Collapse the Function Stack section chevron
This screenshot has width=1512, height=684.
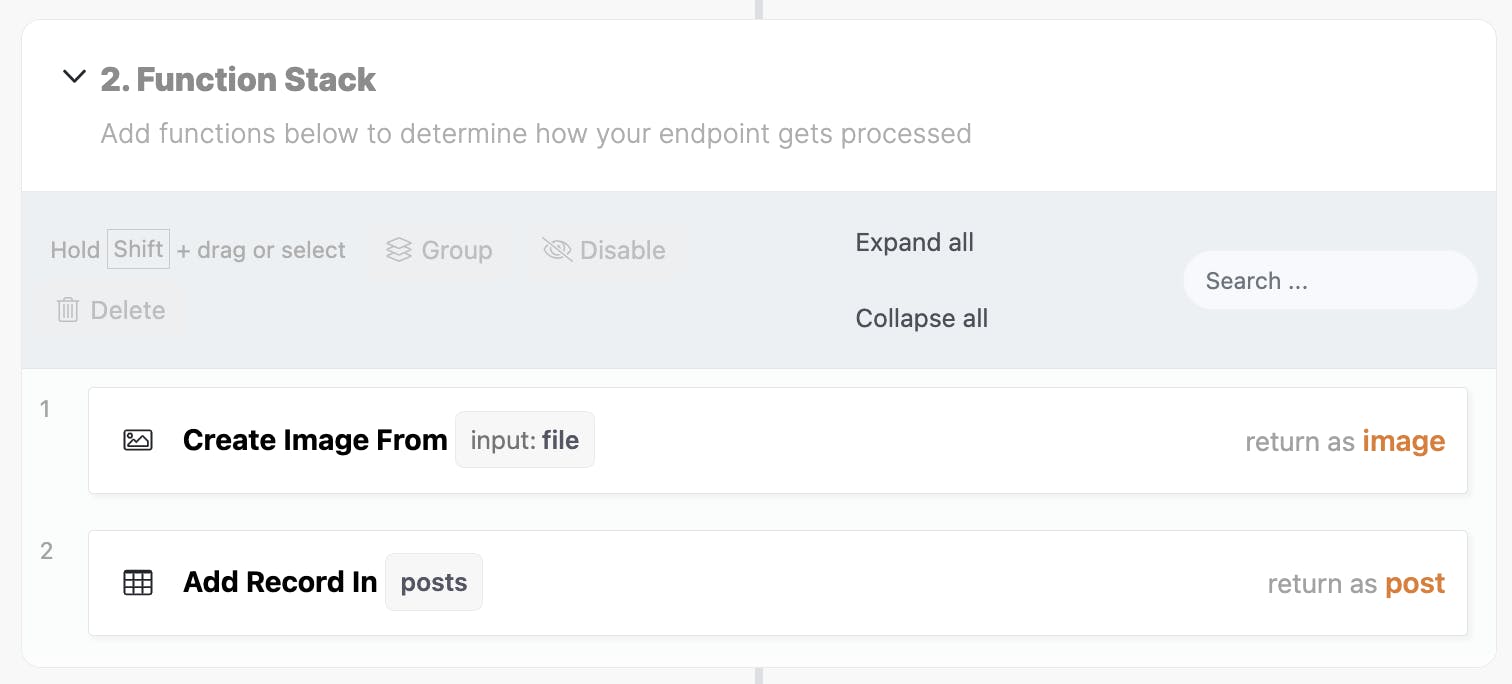click(x=74, y=77)
